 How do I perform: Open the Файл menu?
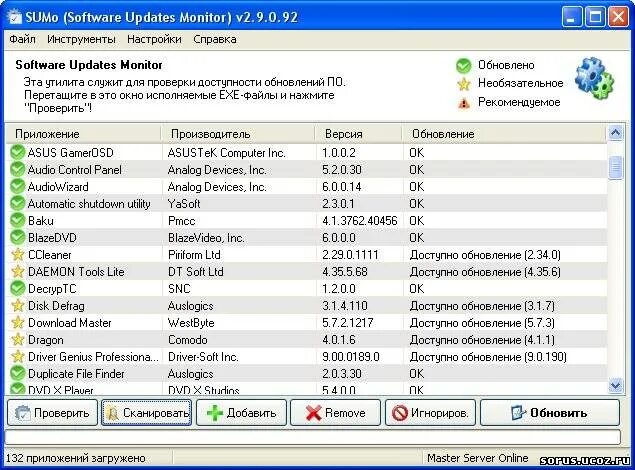pos(22,39)
